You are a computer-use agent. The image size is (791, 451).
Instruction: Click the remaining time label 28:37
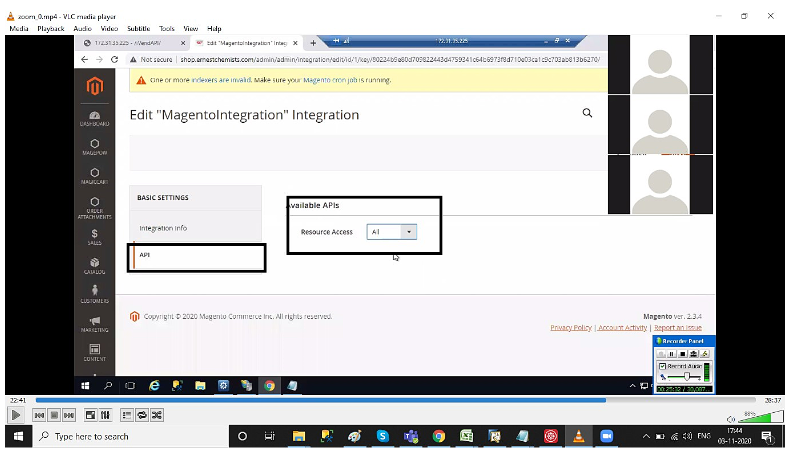point(773,400)
